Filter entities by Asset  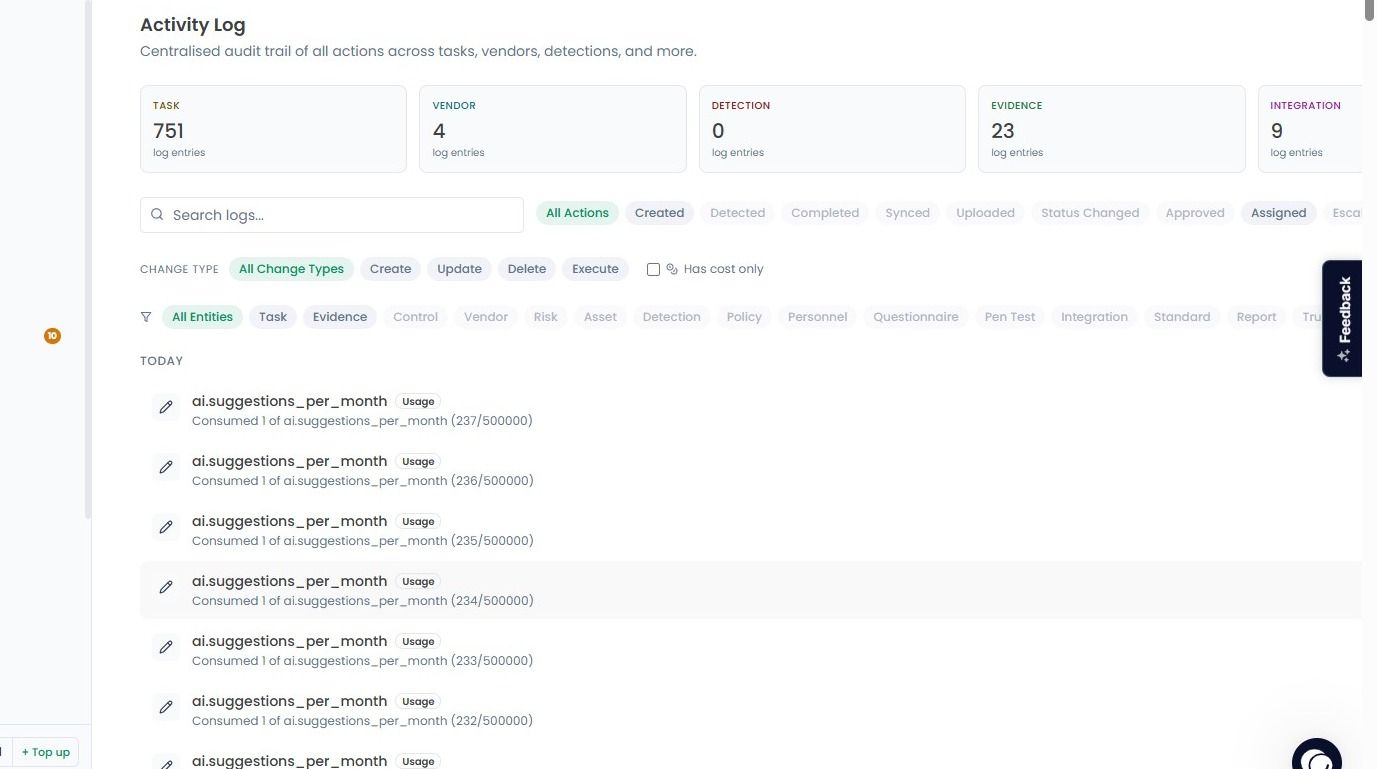600,317
